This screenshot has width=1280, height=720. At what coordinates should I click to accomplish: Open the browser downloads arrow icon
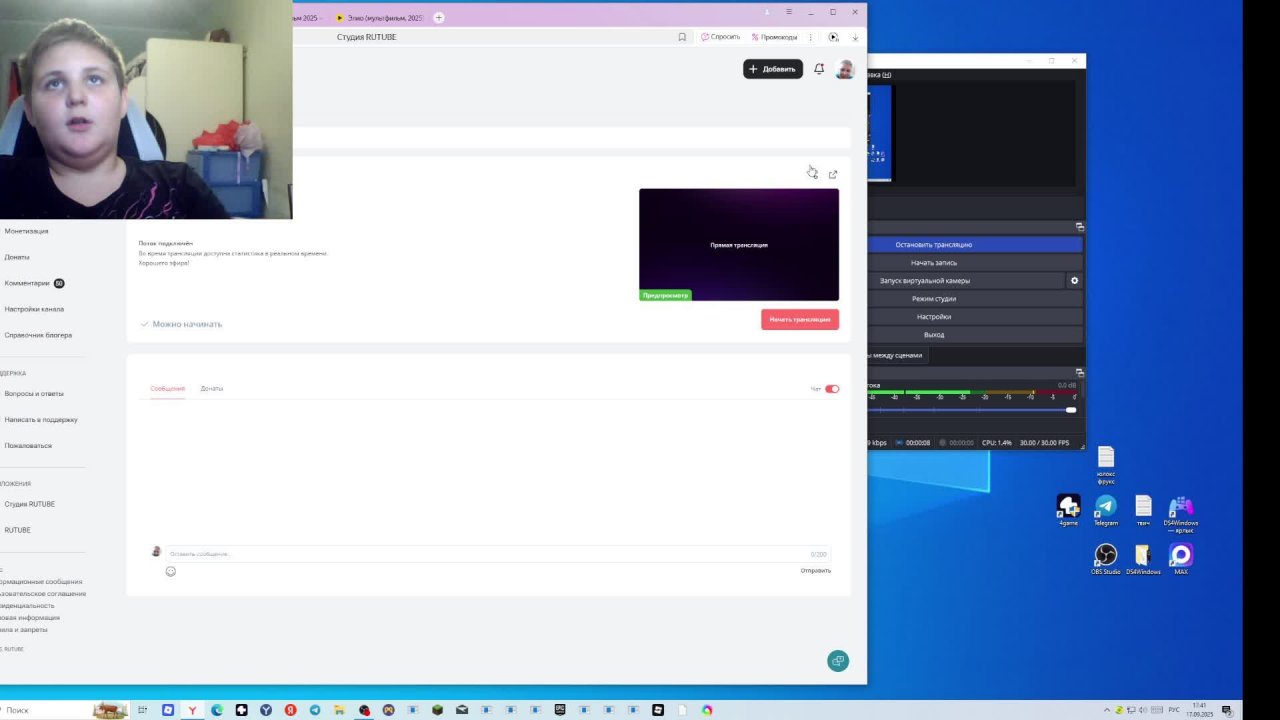tap(855, 37)
